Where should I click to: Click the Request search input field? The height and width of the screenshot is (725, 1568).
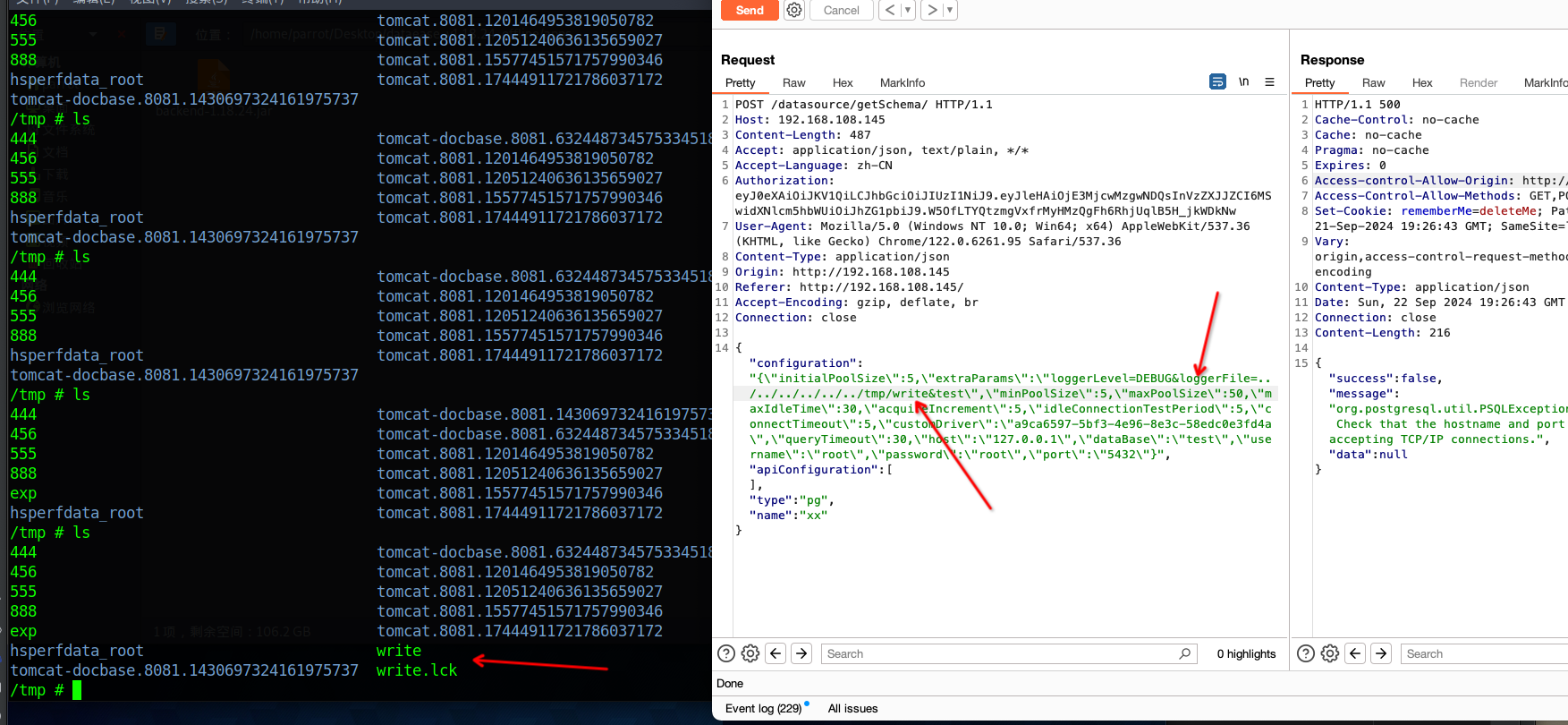tap(1002, 653)
